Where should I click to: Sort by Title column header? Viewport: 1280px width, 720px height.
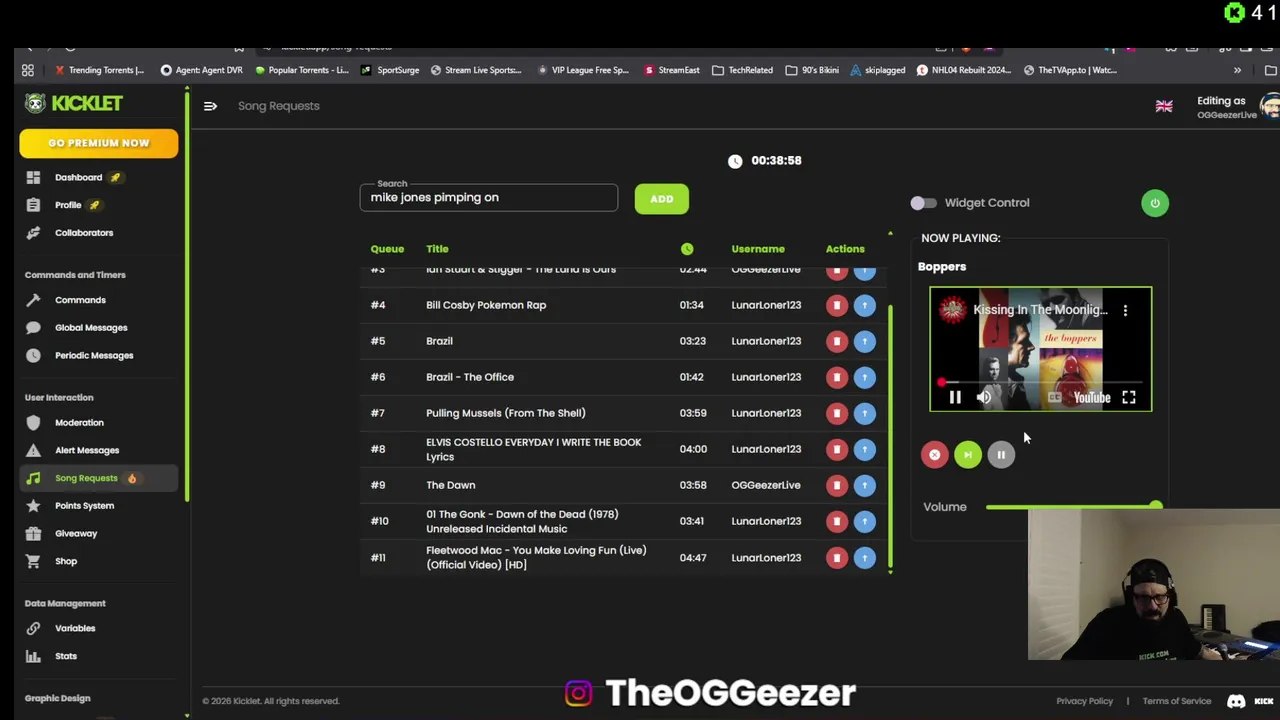[x=437, y=249]
